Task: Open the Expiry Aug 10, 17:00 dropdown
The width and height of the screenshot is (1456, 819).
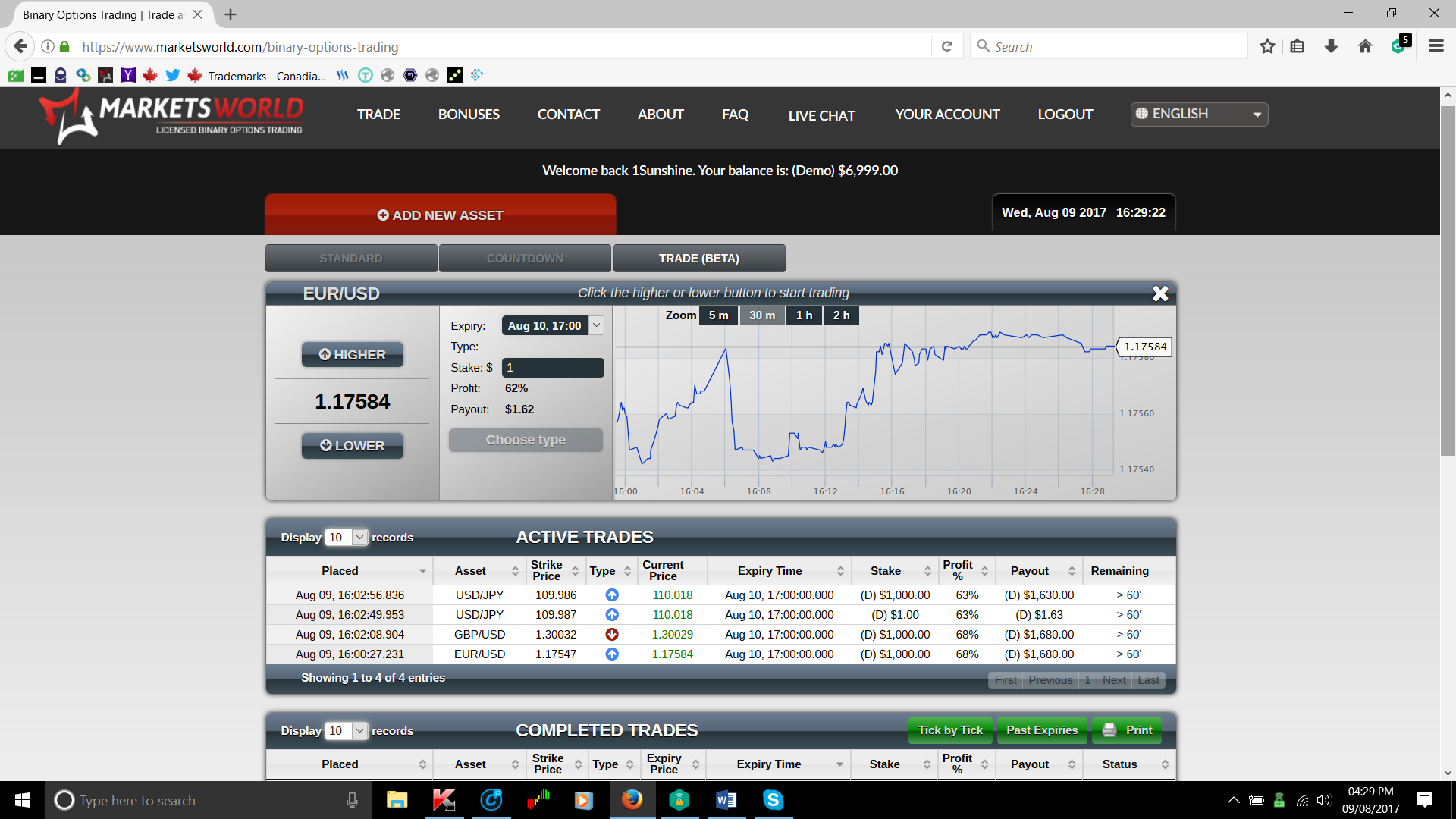Action: tap(553, 326)
